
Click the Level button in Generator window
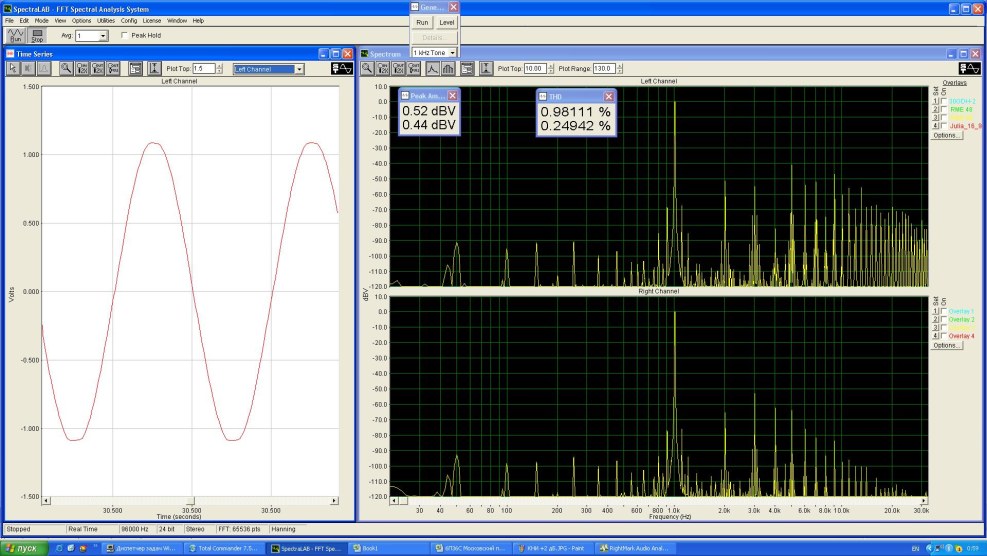(446, 22)
